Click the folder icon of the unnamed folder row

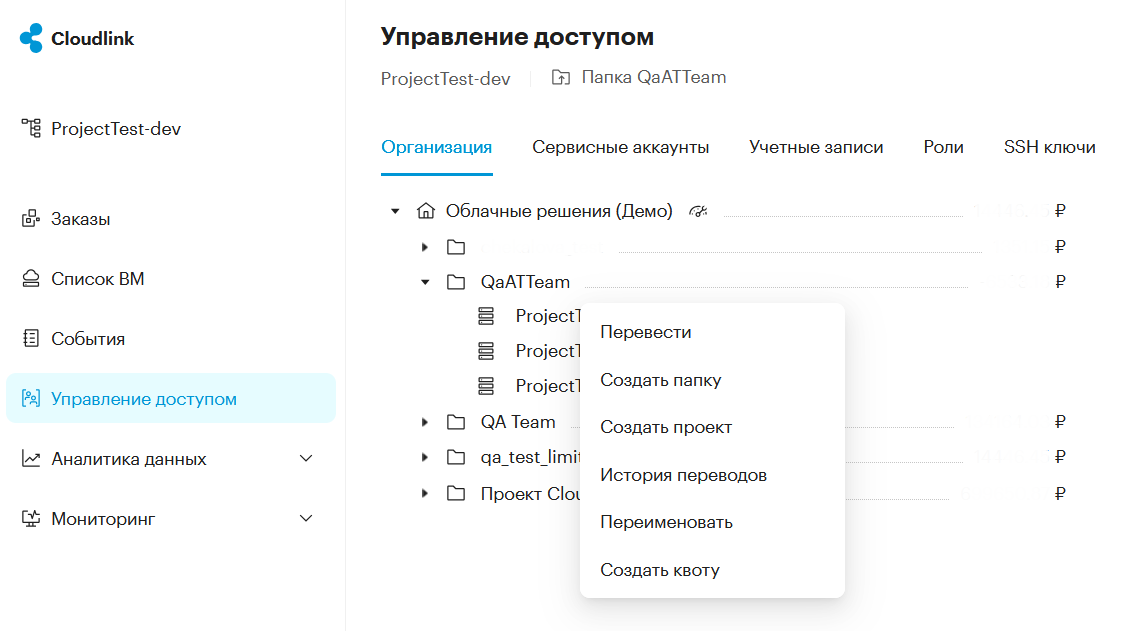456,247
